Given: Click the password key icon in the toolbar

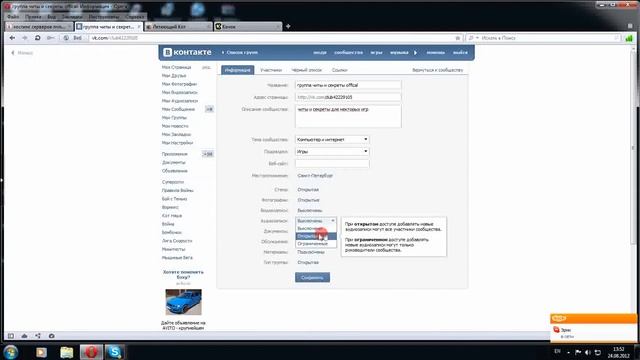Looking at the screenshot, I should tap(51, 38).
